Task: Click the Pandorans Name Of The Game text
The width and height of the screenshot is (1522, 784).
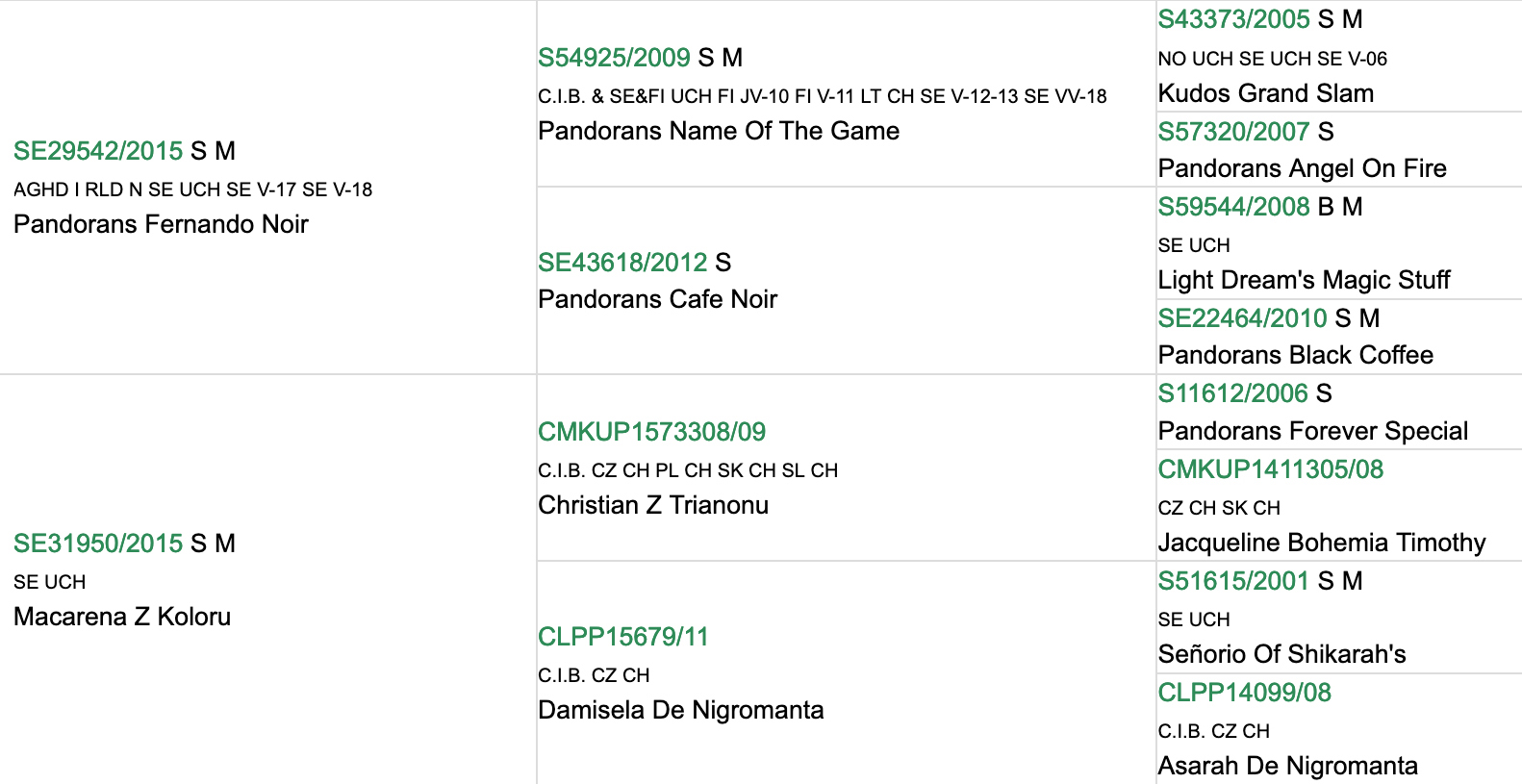Action: [719, 131]
